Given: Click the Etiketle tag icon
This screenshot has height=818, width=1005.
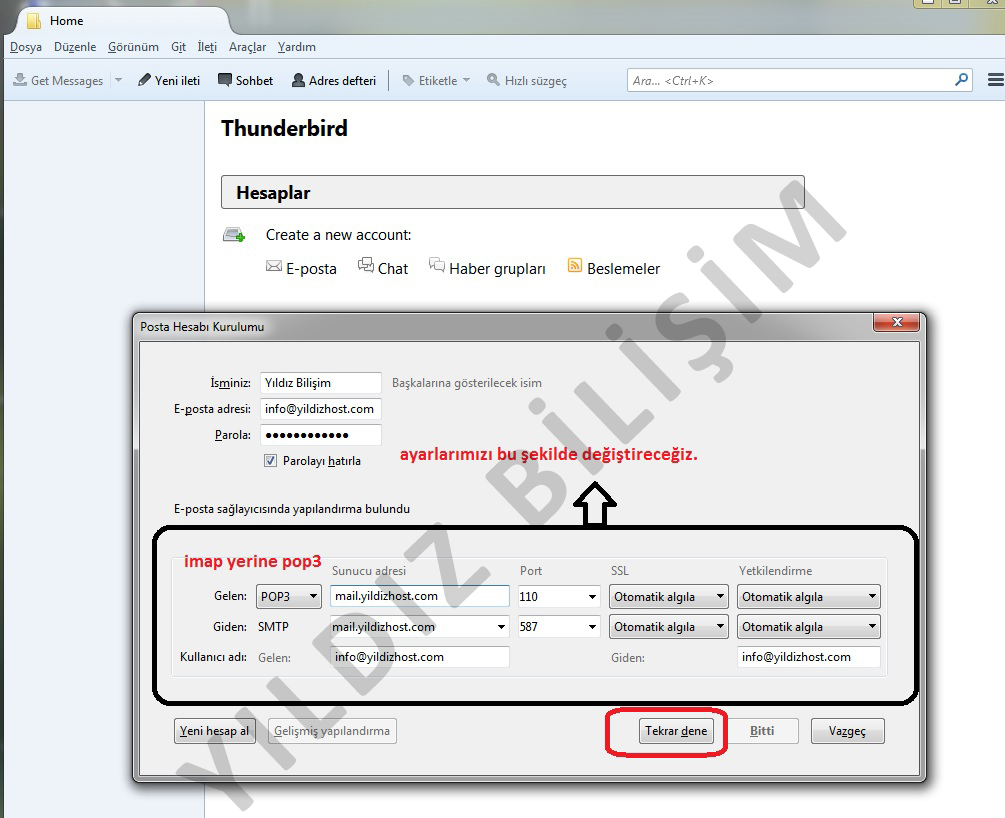Looking at the screenshot, I should pos(408,80).
